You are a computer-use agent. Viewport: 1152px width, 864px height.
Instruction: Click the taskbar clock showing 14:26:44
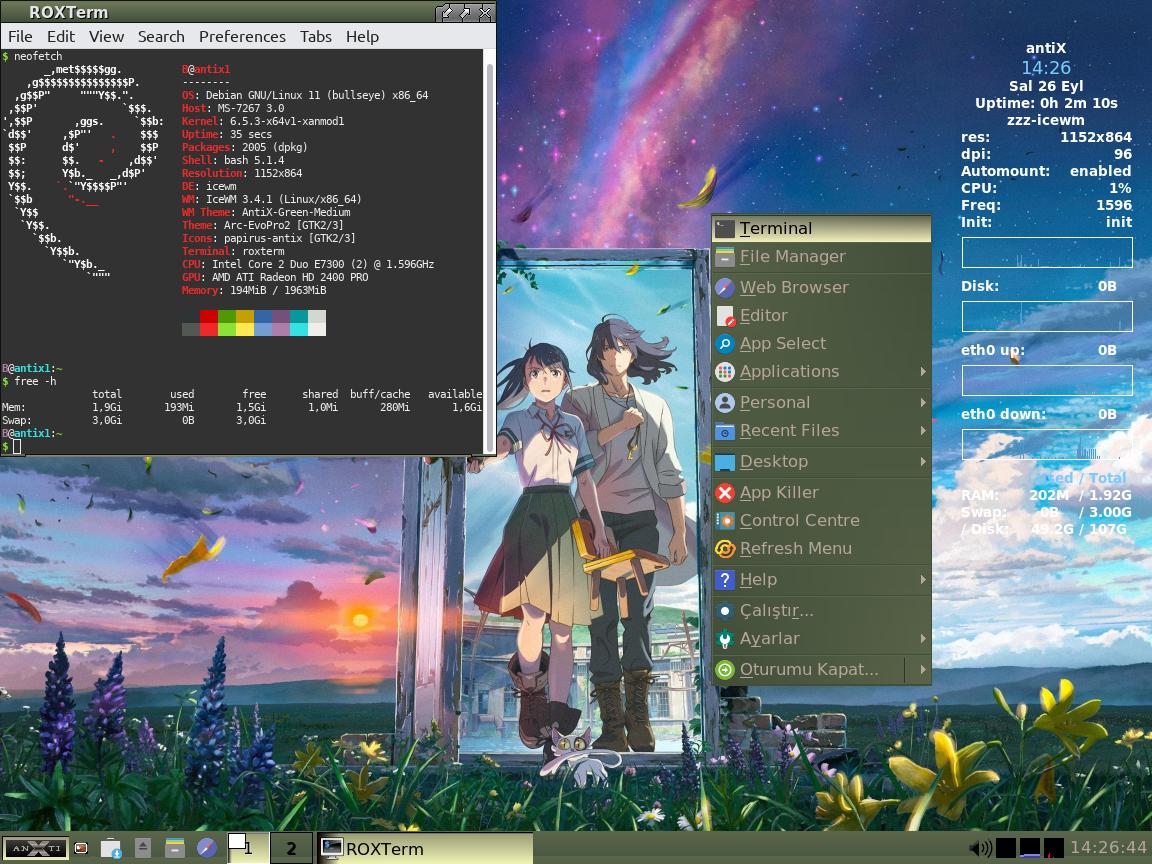pyautogui.click(x=1108, y=848)
